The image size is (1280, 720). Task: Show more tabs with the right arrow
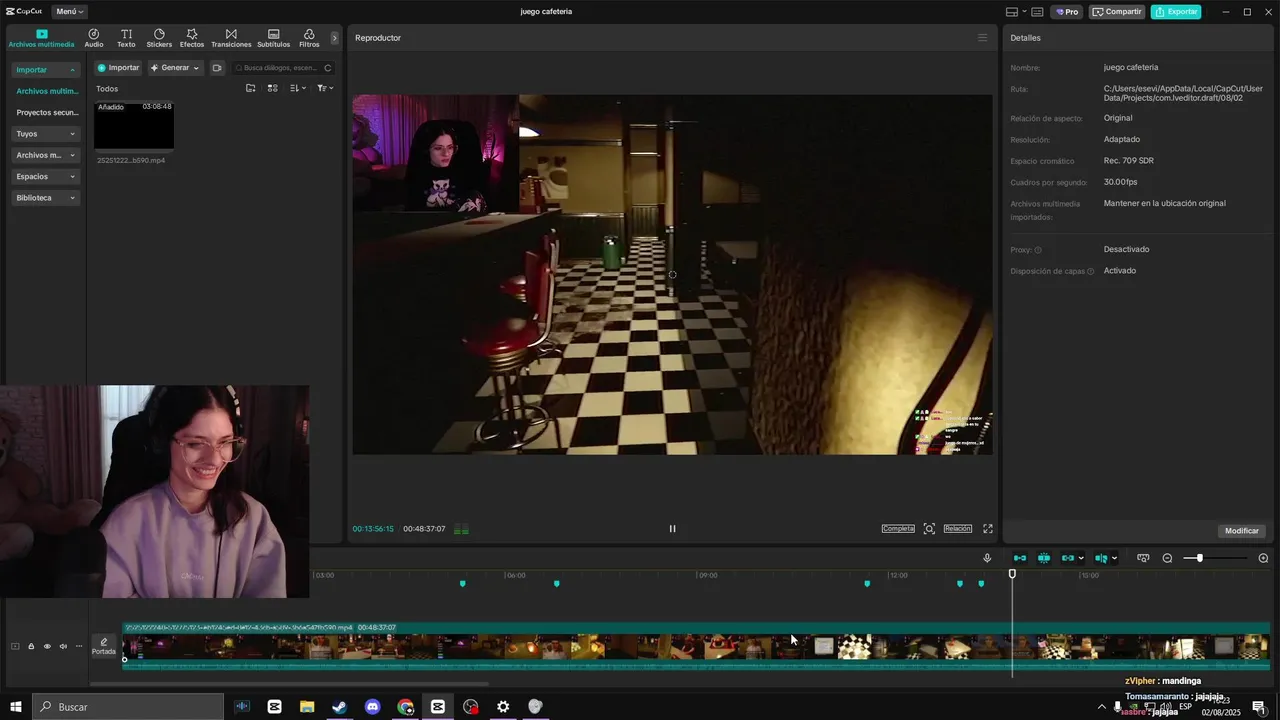334,38
